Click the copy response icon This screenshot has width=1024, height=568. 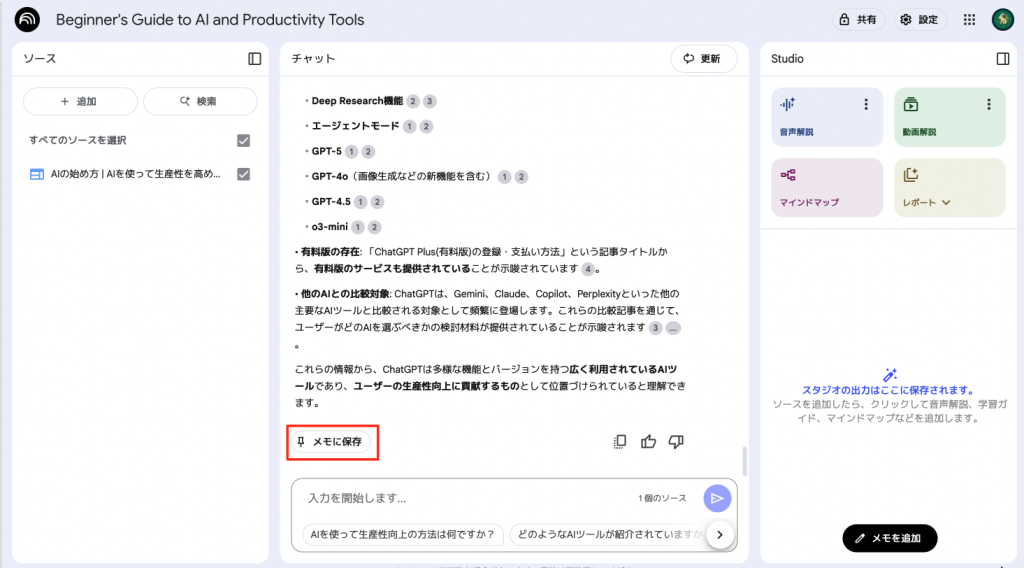(620, 441)
